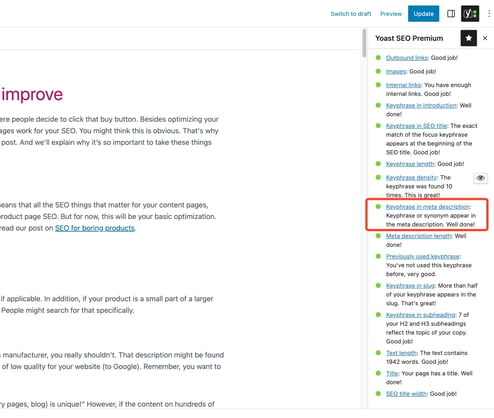494x418 pixels.
Task: Close the Yoast SEO Premium panel
Action: (485, 38)
